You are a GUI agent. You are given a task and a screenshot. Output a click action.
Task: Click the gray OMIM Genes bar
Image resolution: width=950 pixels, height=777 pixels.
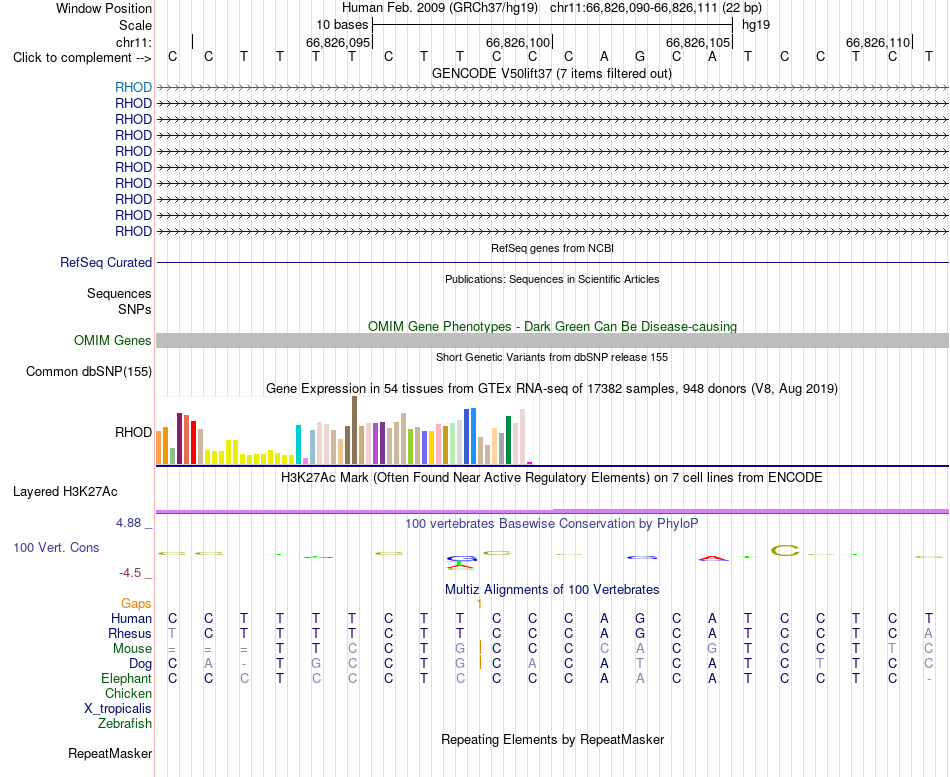click(552, 341)
